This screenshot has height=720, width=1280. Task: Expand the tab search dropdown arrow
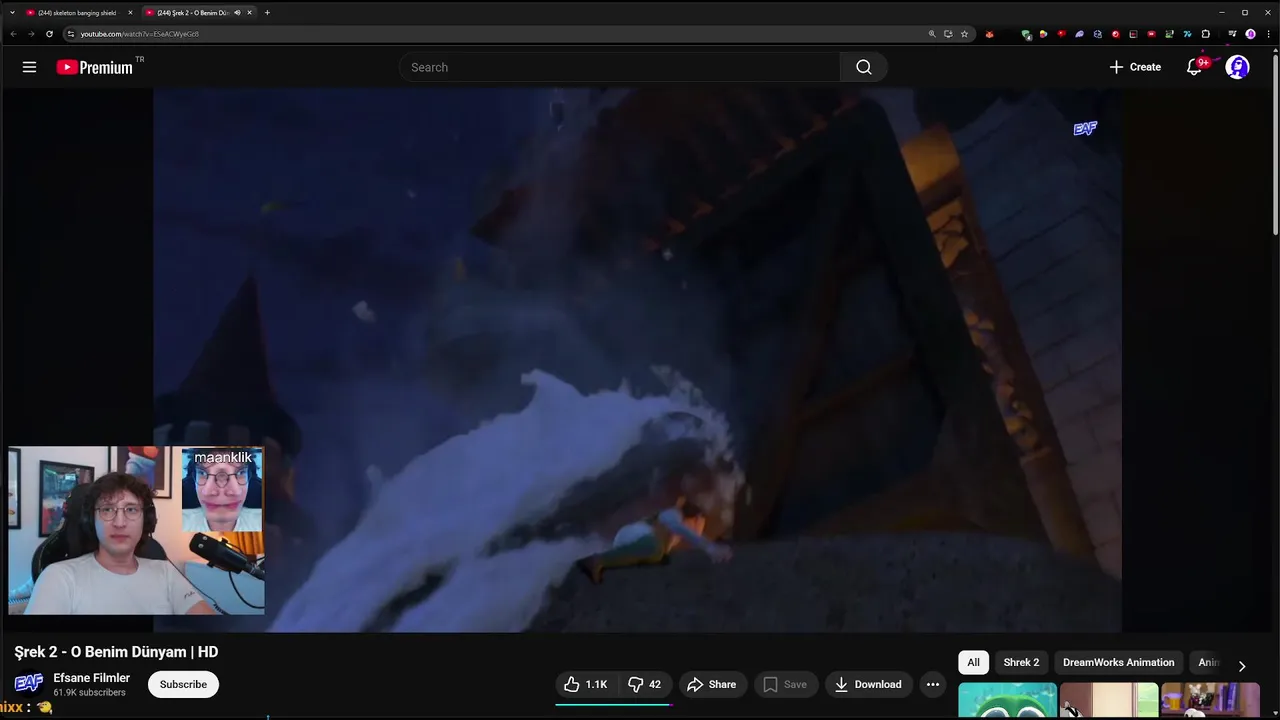pyautogui.click(x=12, y=13)
